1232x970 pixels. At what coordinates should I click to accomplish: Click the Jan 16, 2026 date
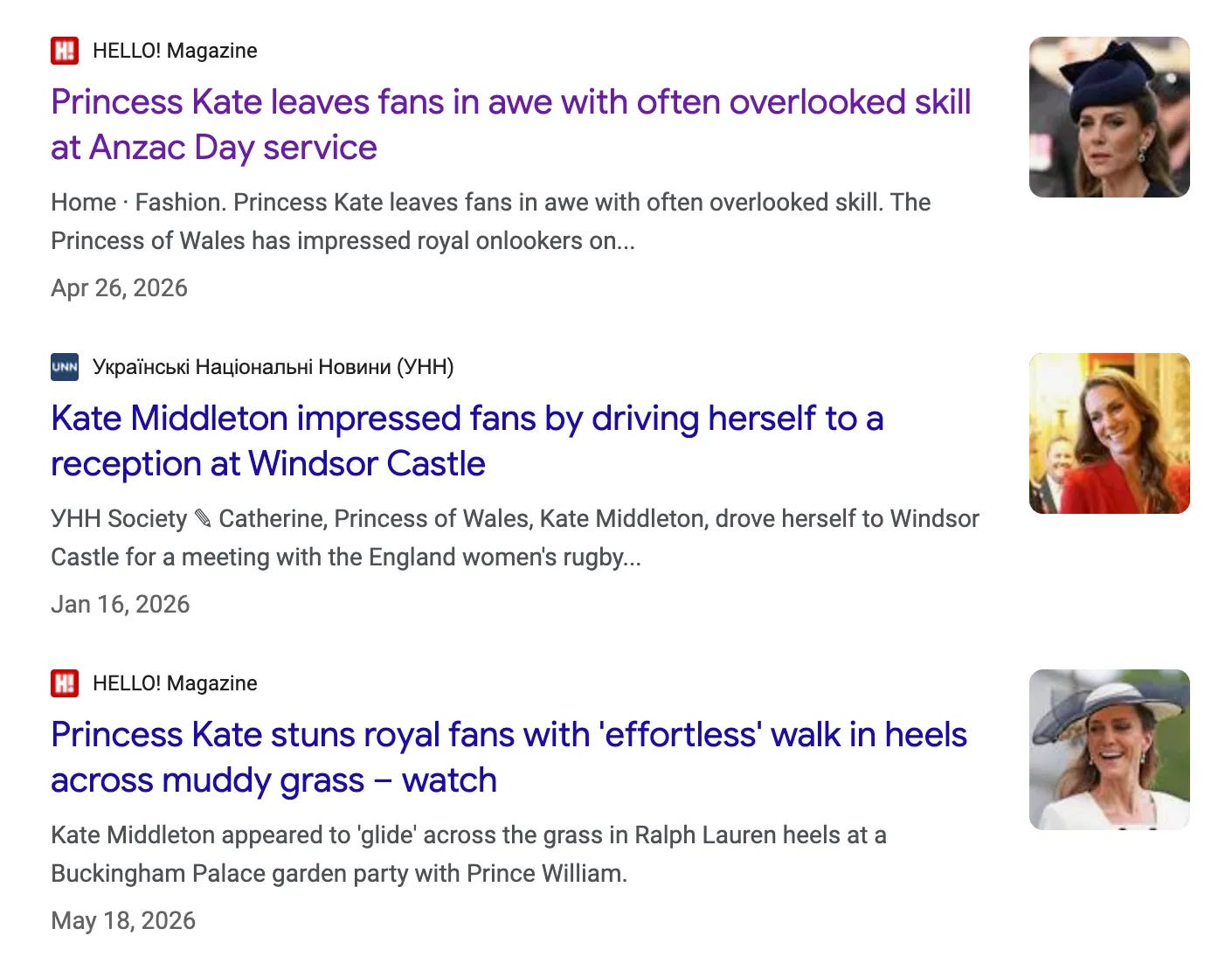point(121,605)
